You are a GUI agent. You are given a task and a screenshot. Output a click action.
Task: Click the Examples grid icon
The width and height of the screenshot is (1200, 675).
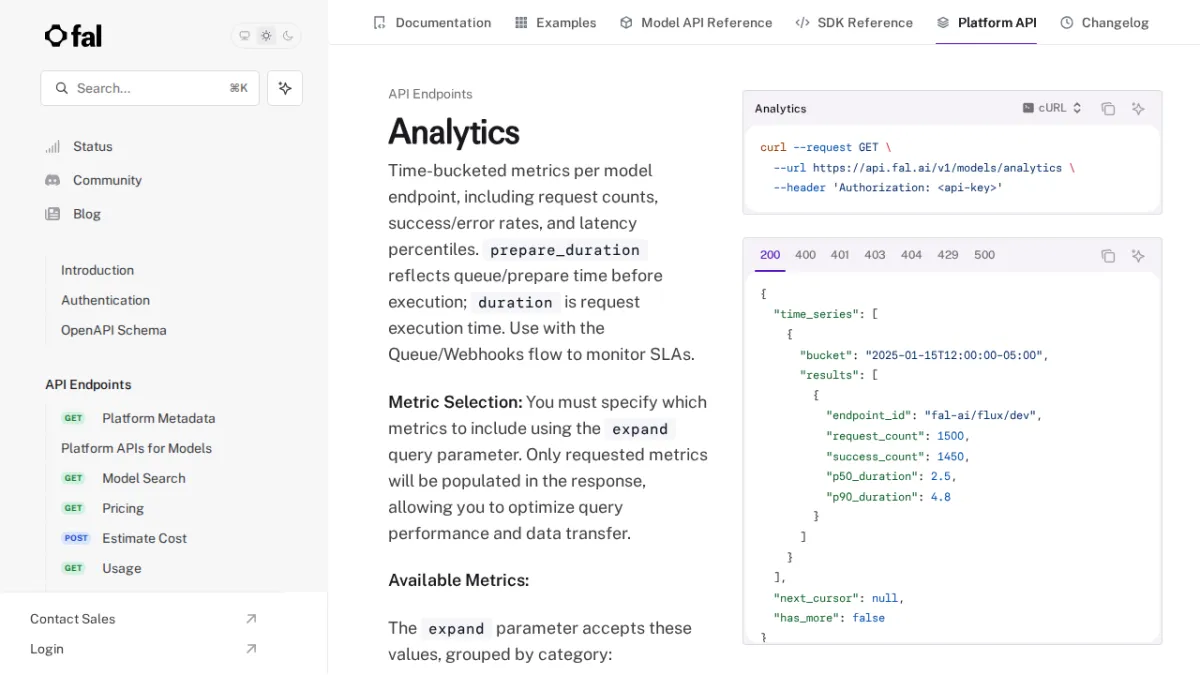coord(521,22)
